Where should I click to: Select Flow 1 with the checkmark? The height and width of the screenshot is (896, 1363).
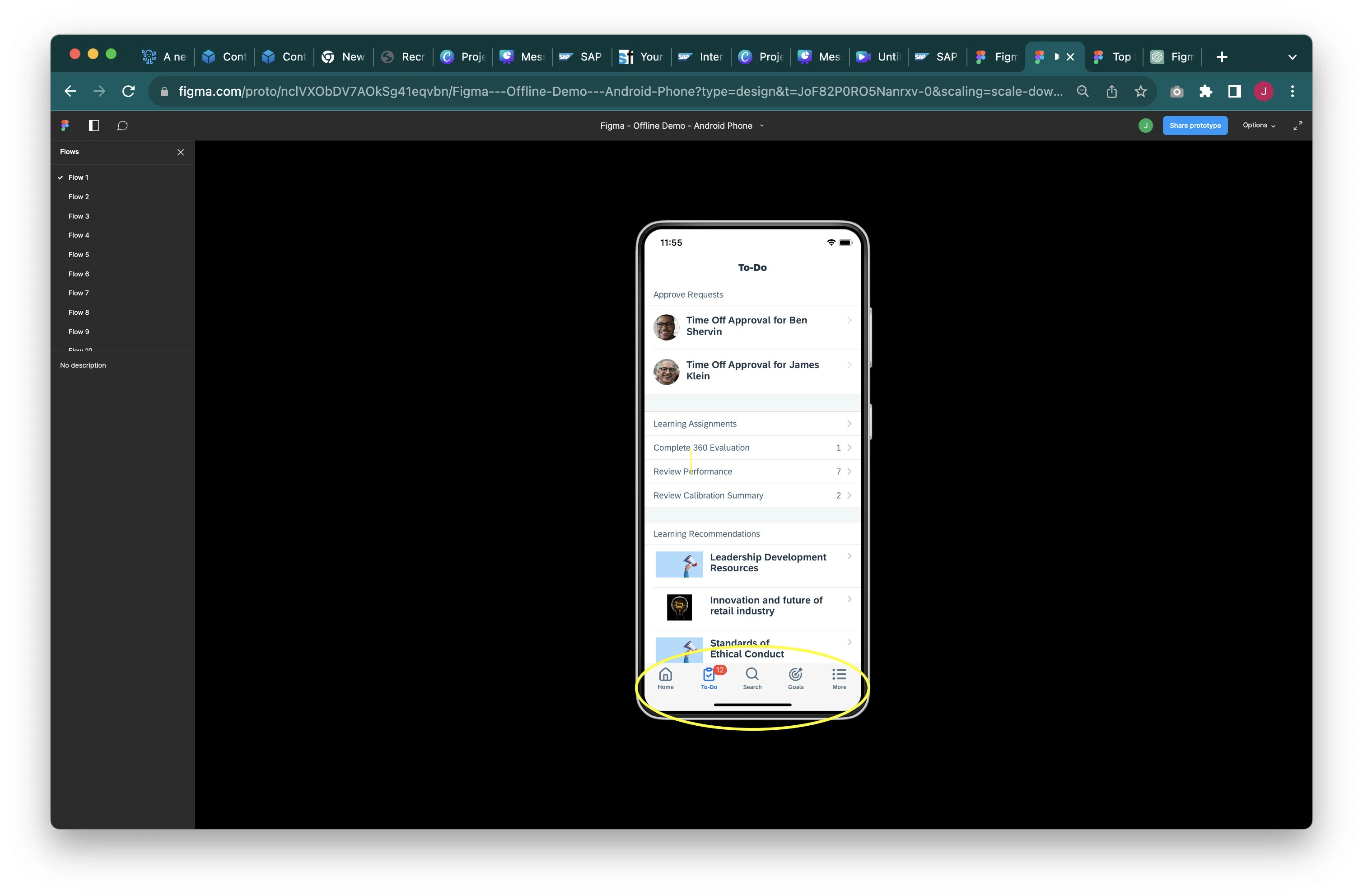tap(79, 177)
